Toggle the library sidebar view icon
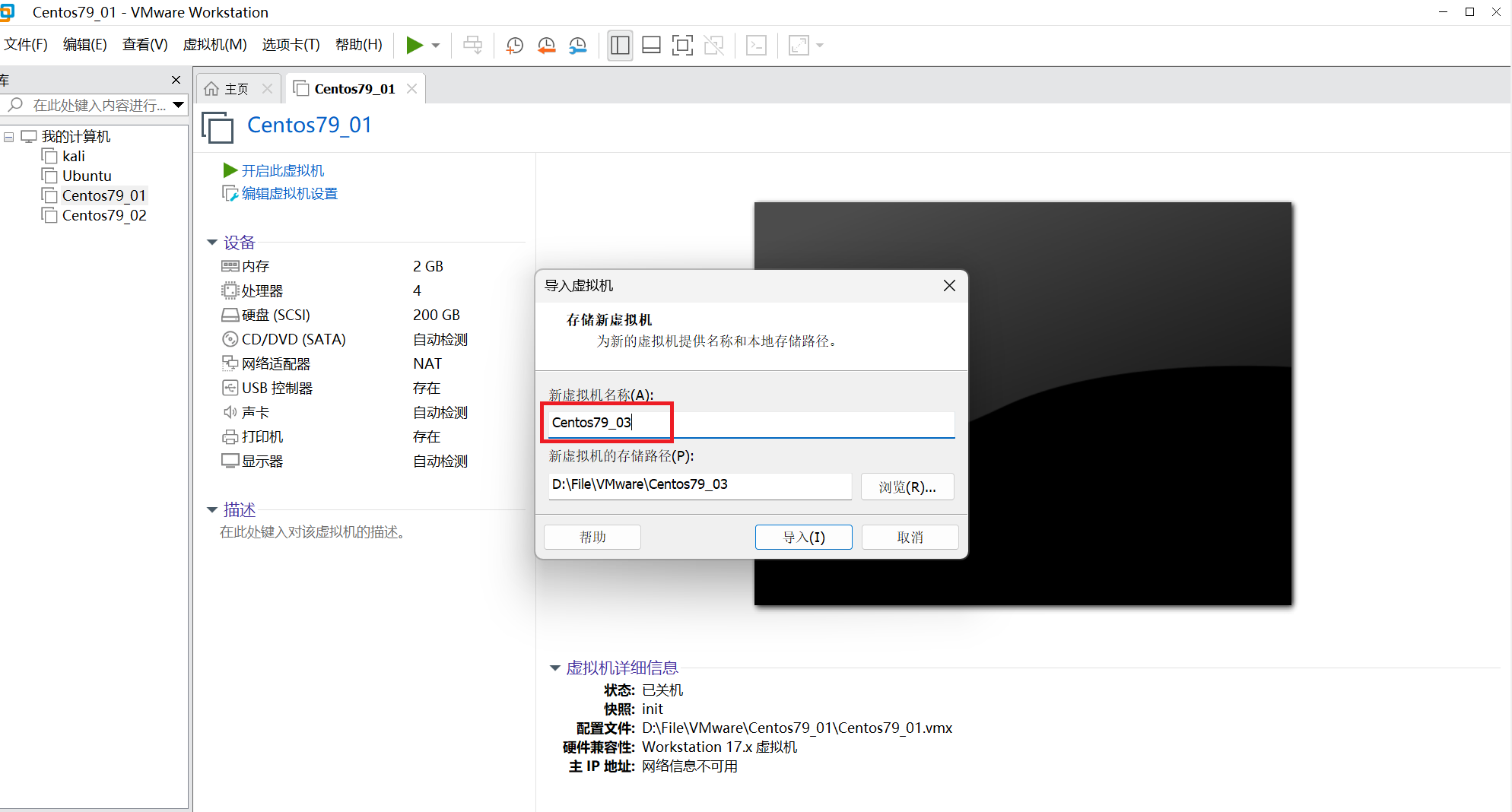Screen dimensions: 1512x812 pyautogui.click(x=620, y=46)
